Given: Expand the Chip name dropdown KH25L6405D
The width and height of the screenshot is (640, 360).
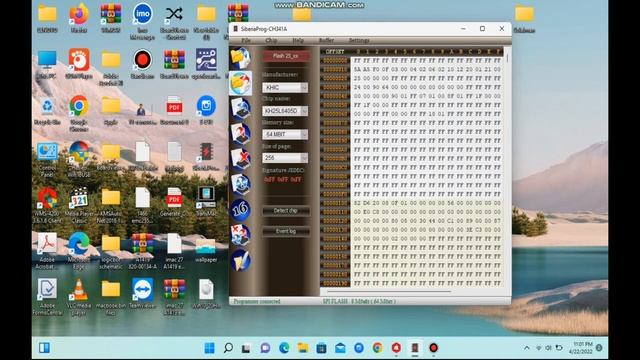Looking at the screenshot, I should click(x=304, y=111).
